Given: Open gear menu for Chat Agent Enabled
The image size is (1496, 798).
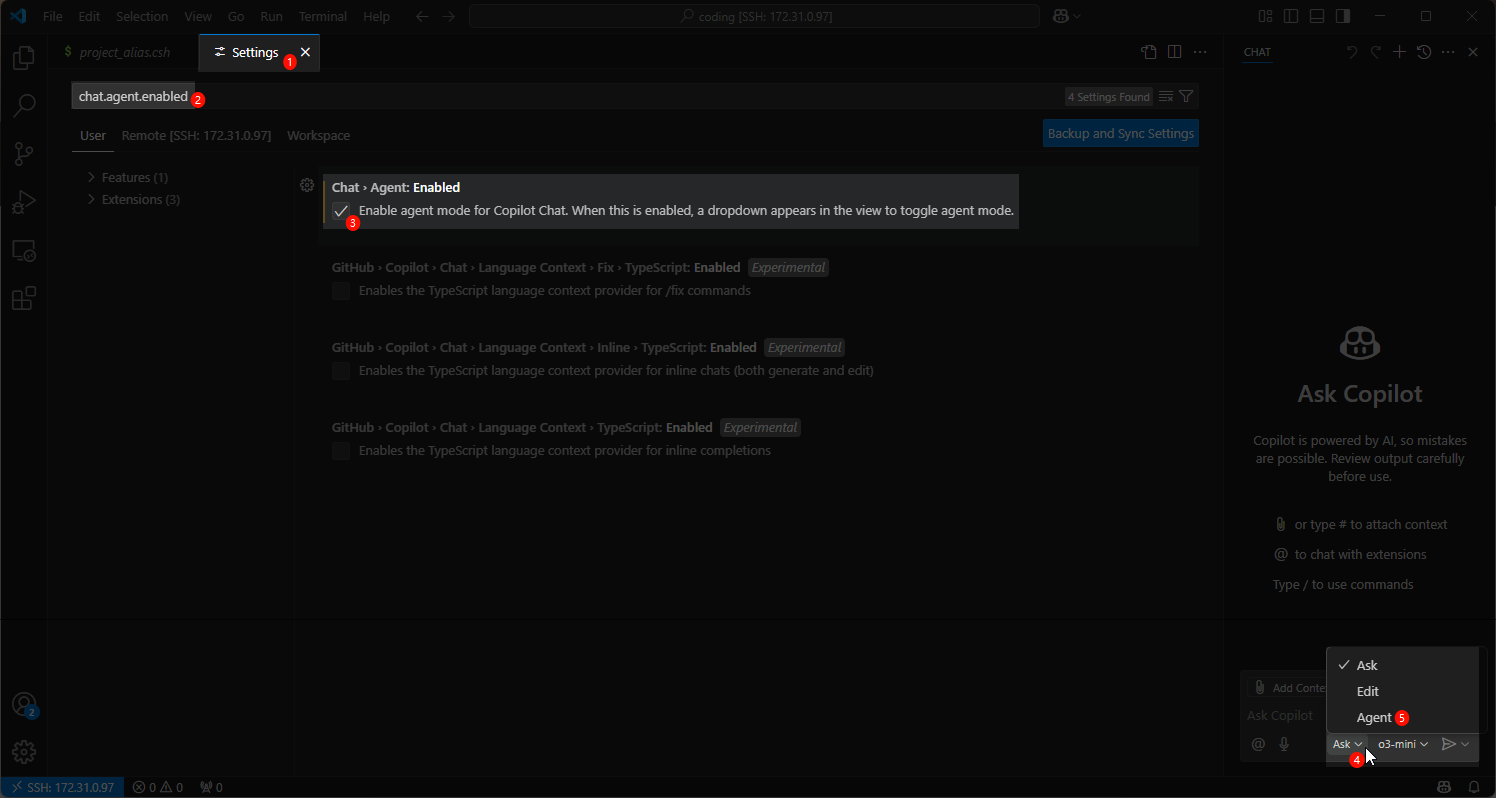Looking at the screenshot, I should pos(307,185).
